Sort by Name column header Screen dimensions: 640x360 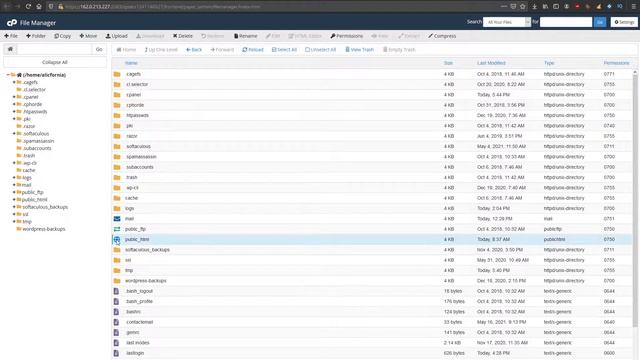tap(131, 63)
